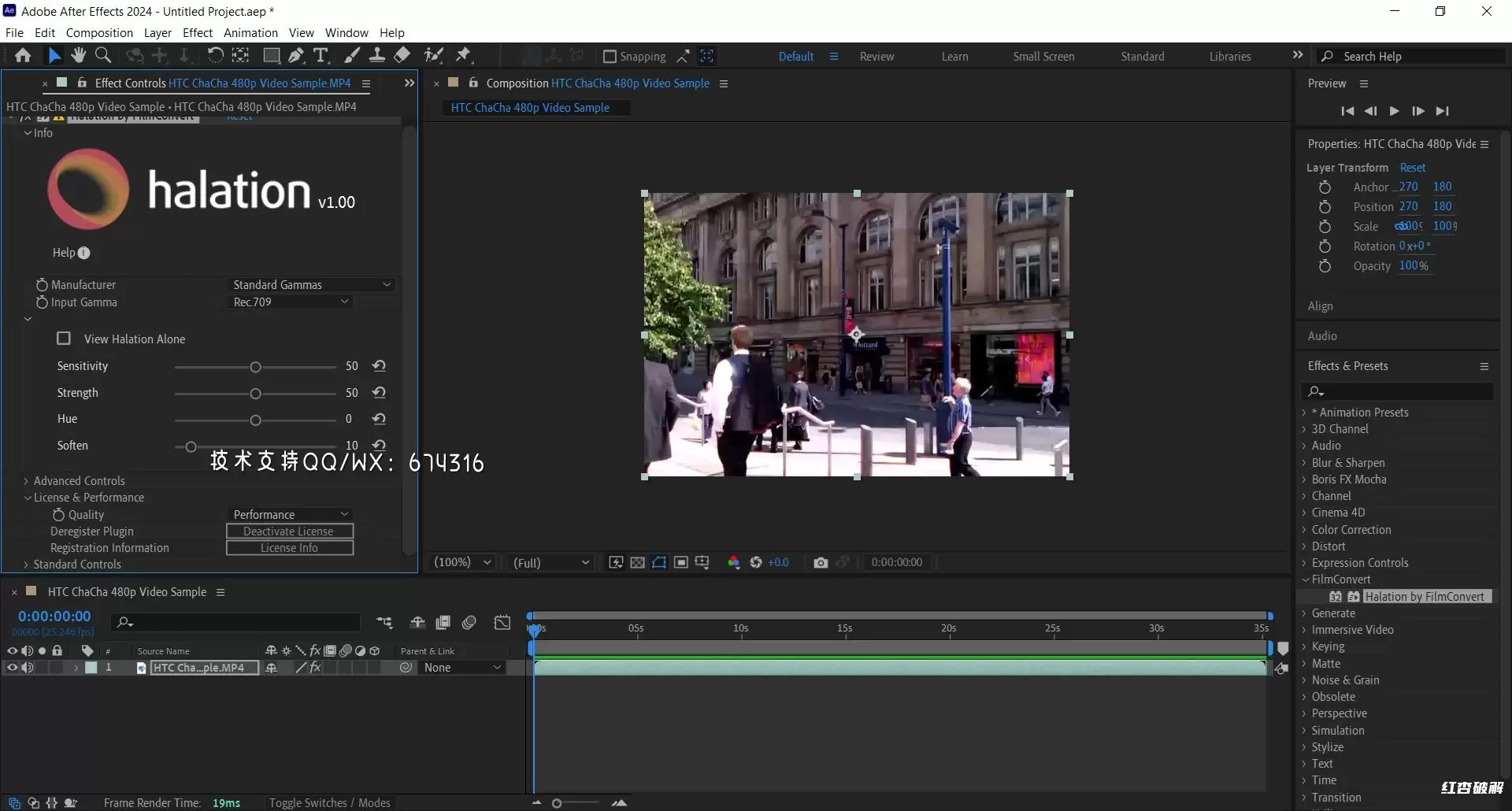
Task: Reset Layer Transform in Properties
Action: click(1412, 168)
